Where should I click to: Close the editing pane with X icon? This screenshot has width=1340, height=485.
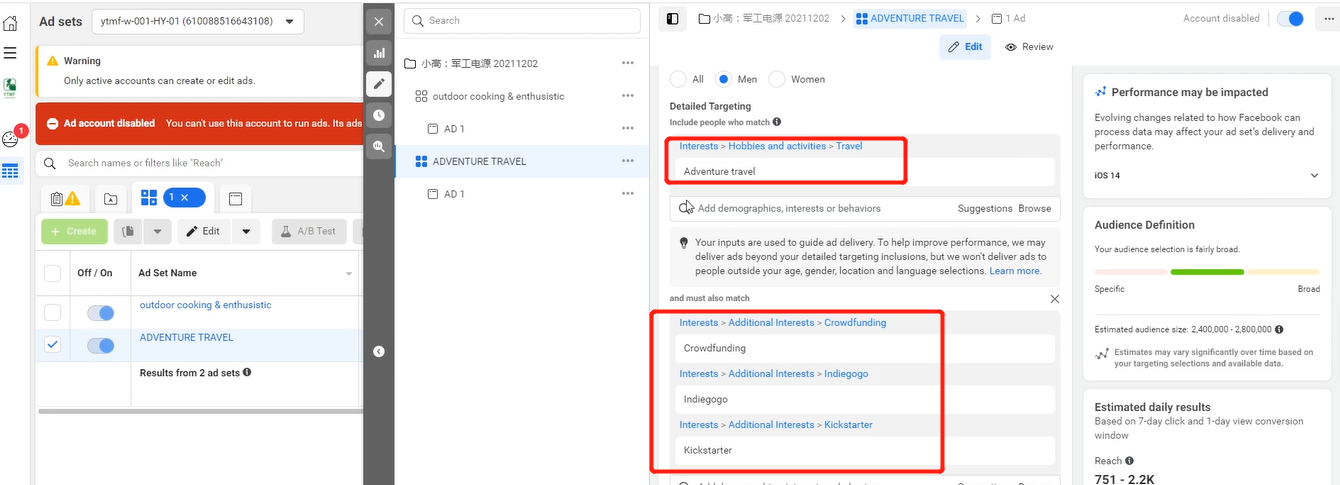point(378,21)
